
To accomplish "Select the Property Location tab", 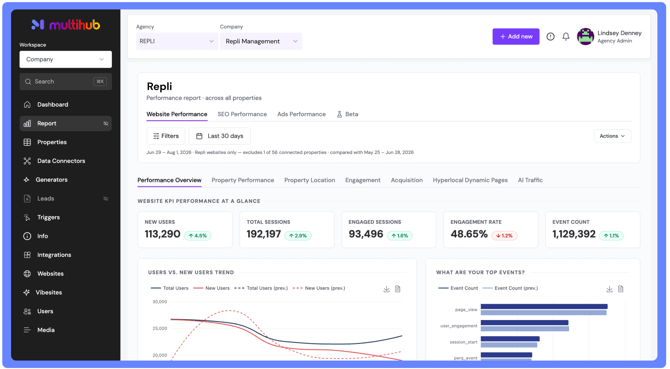I will click(x=309, y=180).
